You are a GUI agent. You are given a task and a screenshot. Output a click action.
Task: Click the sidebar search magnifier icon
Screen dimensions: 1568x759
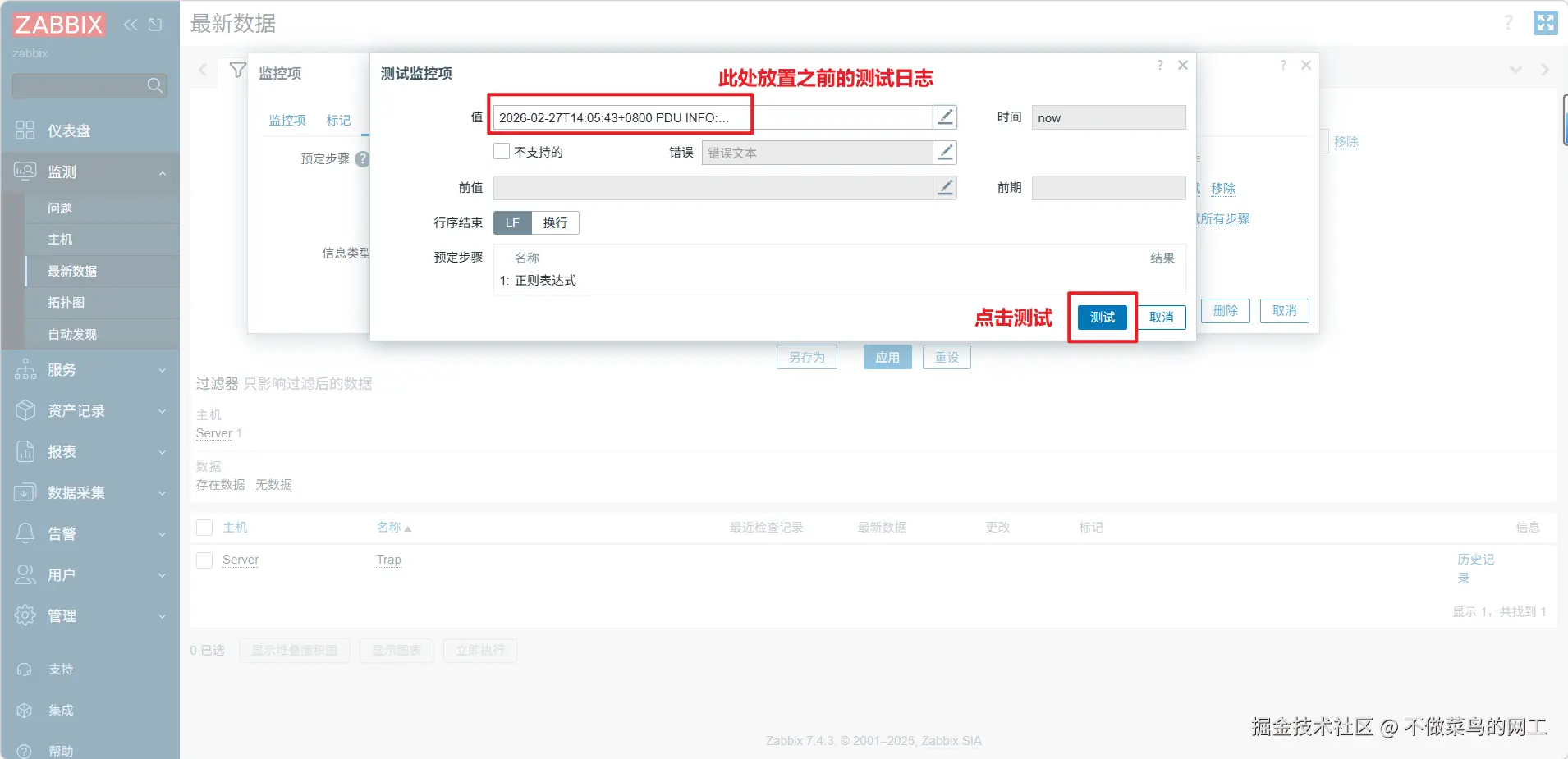tap(154, 85)
